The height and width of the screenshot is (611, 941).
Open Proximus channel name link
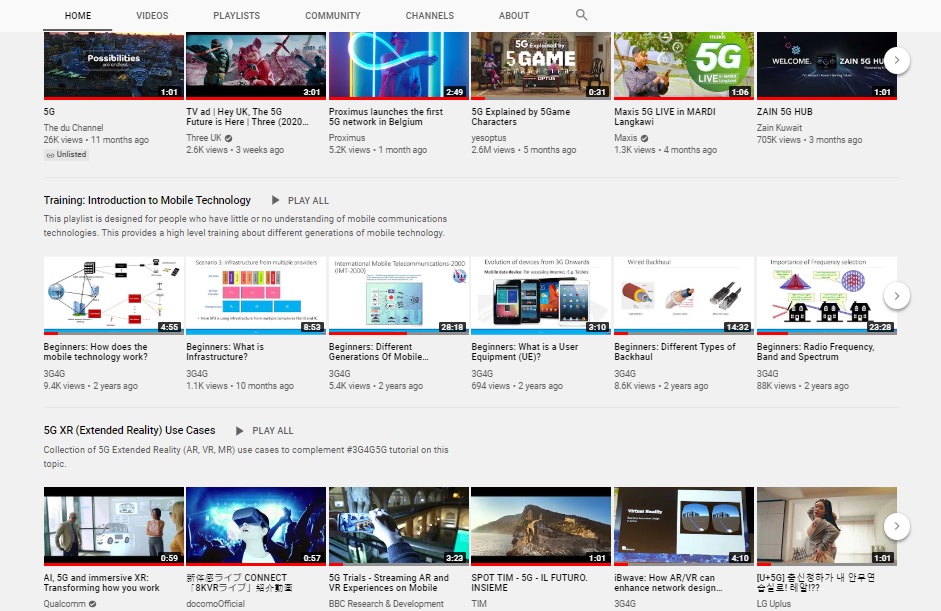point(347,138)
